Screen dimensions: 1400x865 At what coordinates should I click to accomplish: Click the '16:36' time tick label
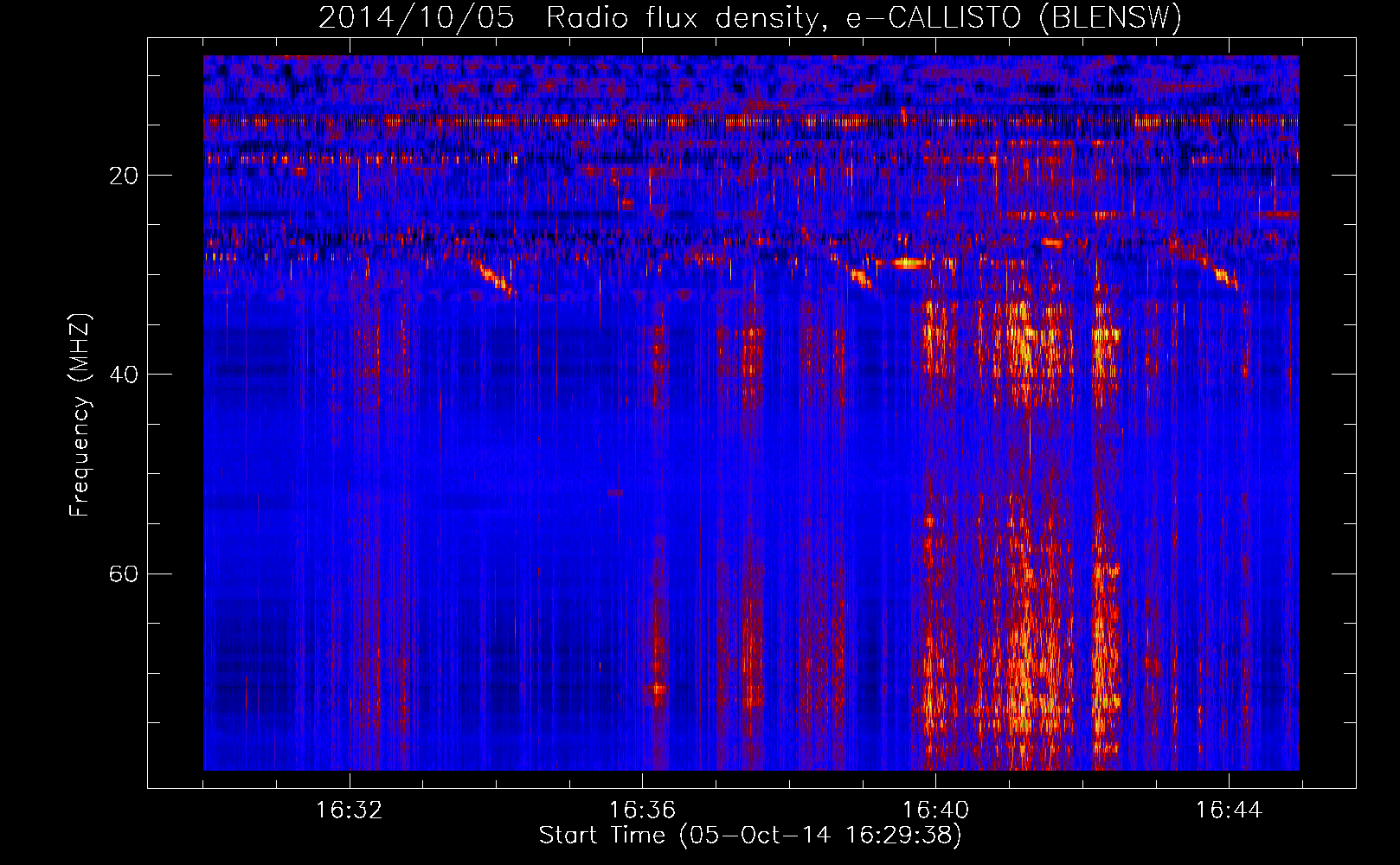pos(642,811)
